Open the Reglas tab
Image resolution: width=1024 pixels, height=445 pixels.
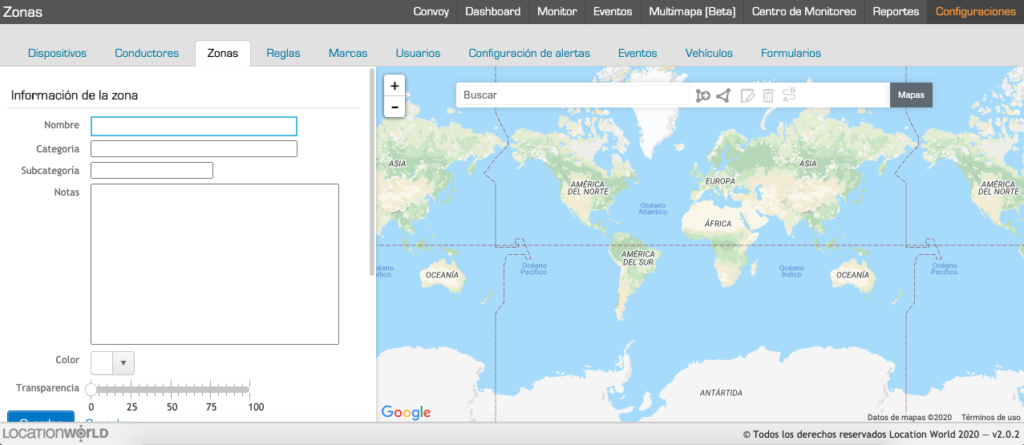(x=283, y=53)
